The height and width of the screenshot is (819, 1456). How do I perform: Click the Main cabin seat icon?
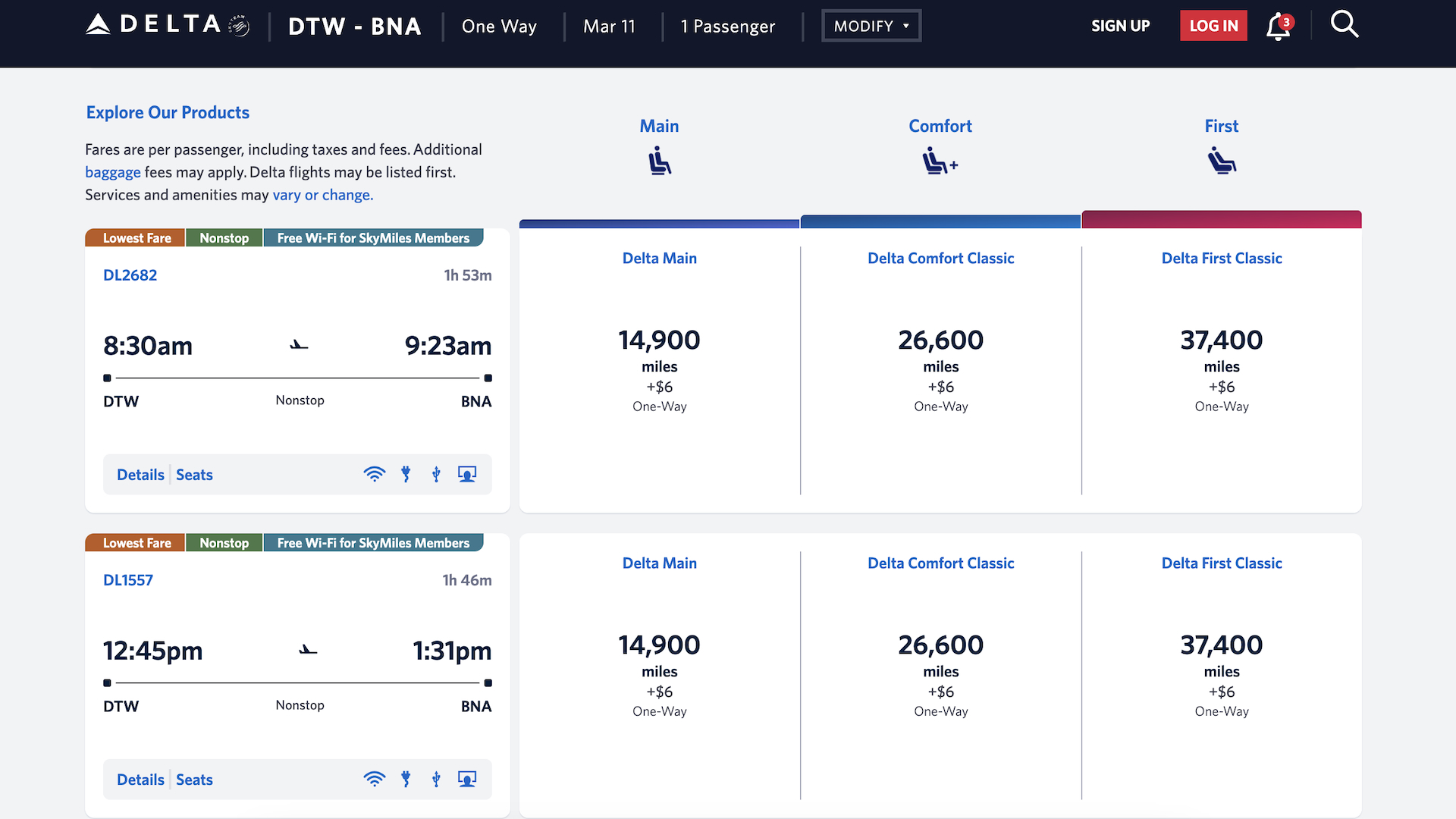click(660, 162)
